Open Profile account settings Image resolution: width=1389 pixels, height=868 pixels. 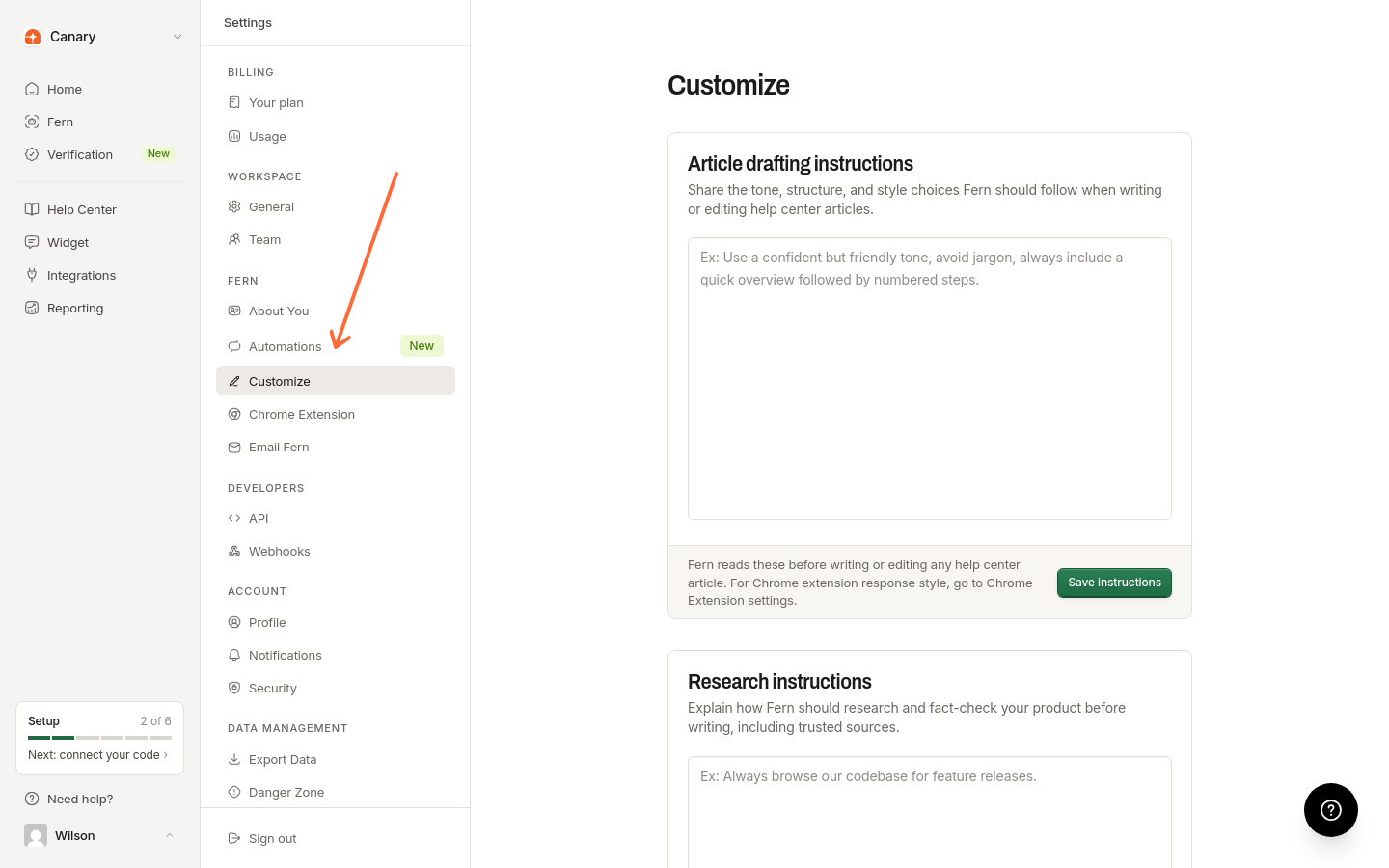tap(336, 622)
